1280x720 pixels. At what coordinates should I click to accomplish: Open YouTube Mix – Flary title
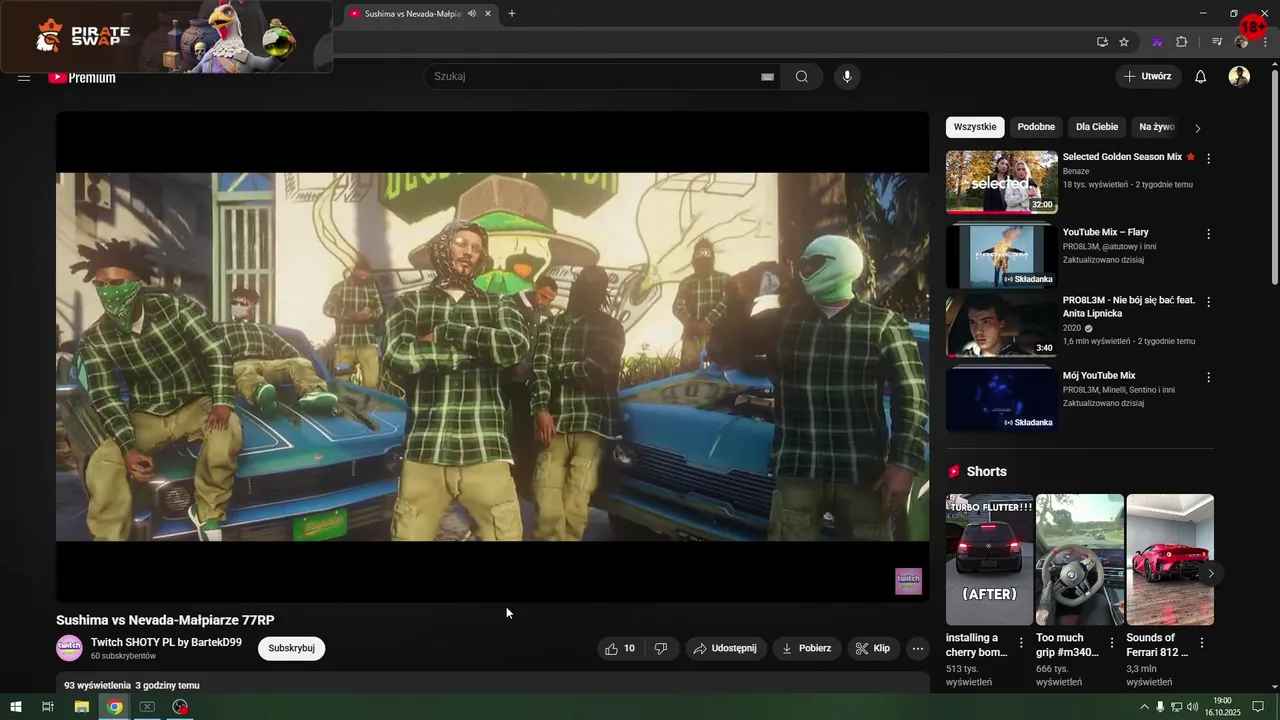click(1105, 232)
